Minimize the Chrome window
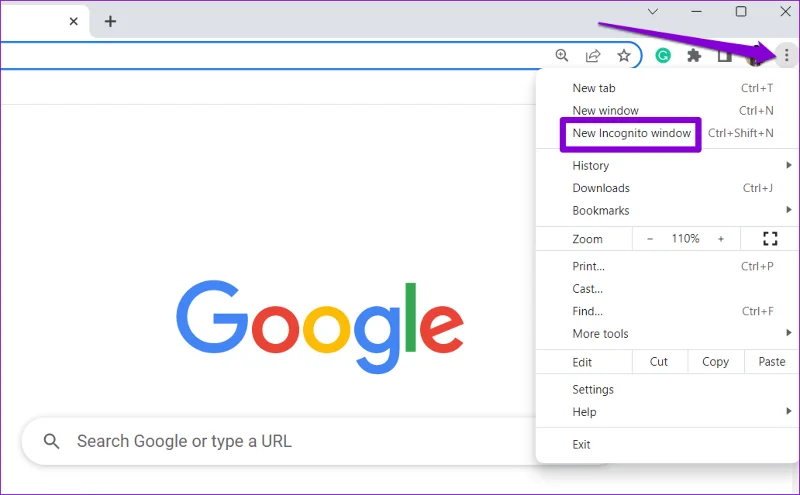 coord(696,11)
